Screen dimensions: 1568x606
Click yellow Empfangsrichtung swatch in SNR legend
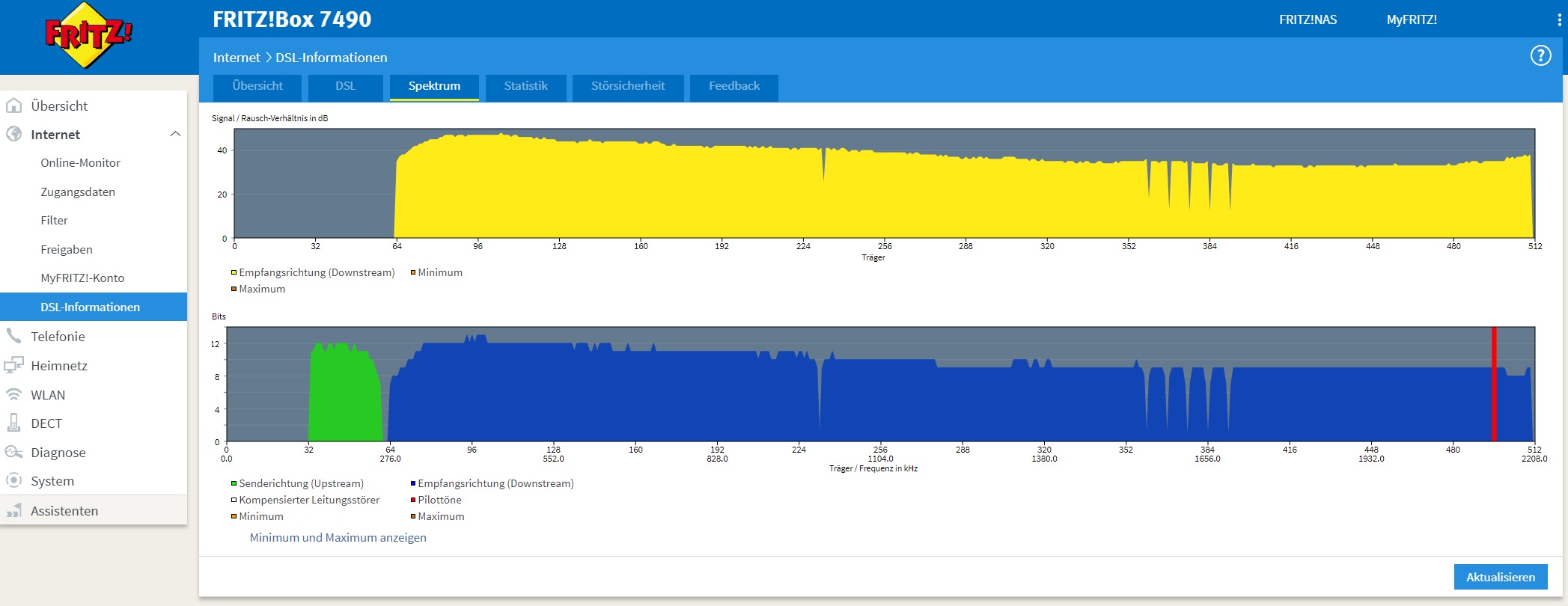[234, 272]
